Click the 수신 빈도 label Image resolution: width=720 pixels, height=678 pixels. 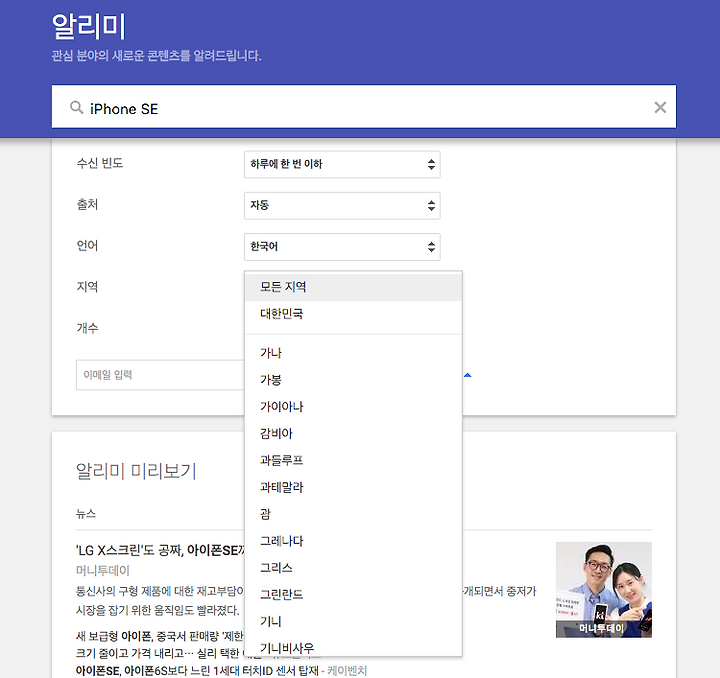click(100, 163)
